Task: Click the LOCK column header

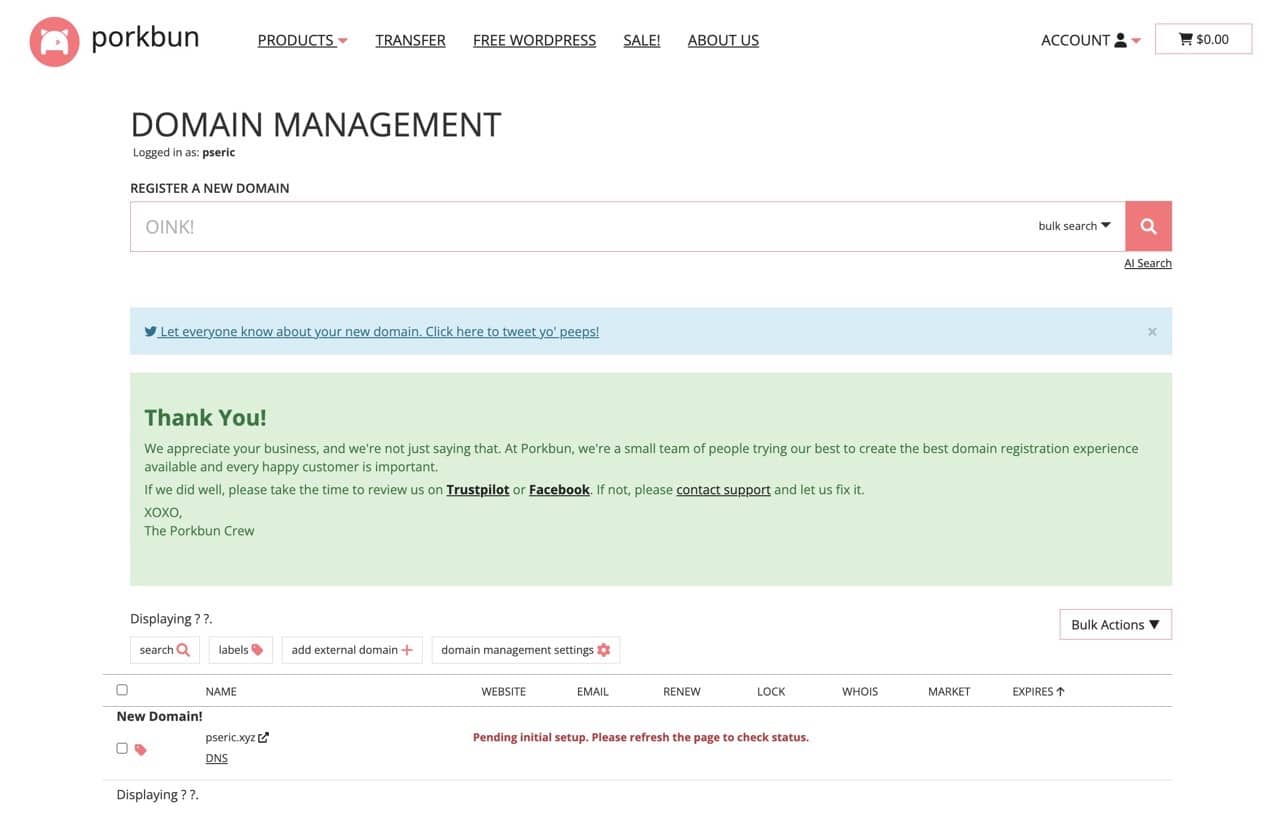Action: click(x=771, y=691)
